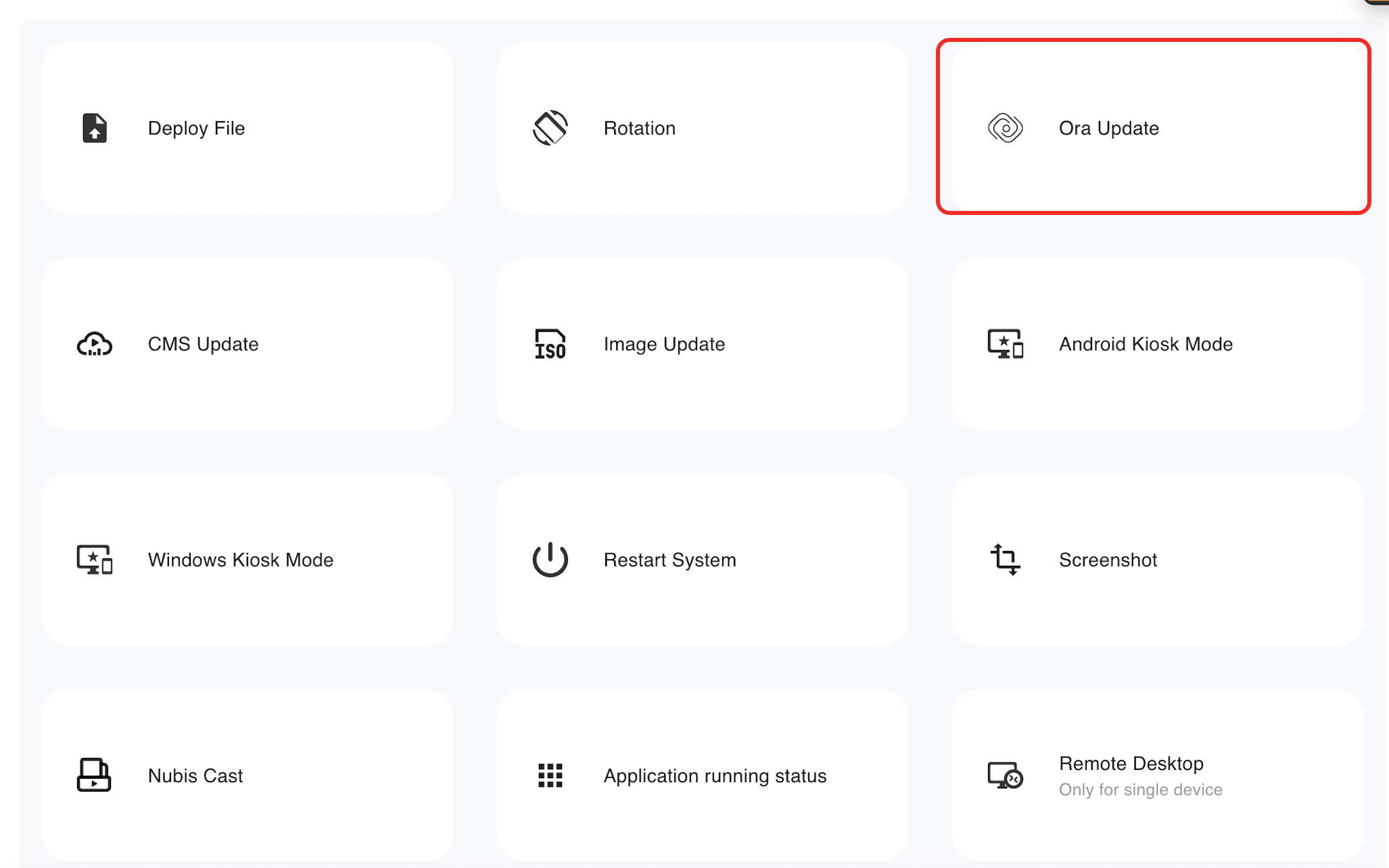Click the Nubis Cast icon
The width and height of the screenshot is (1389, 868).
tap(94, 775)
